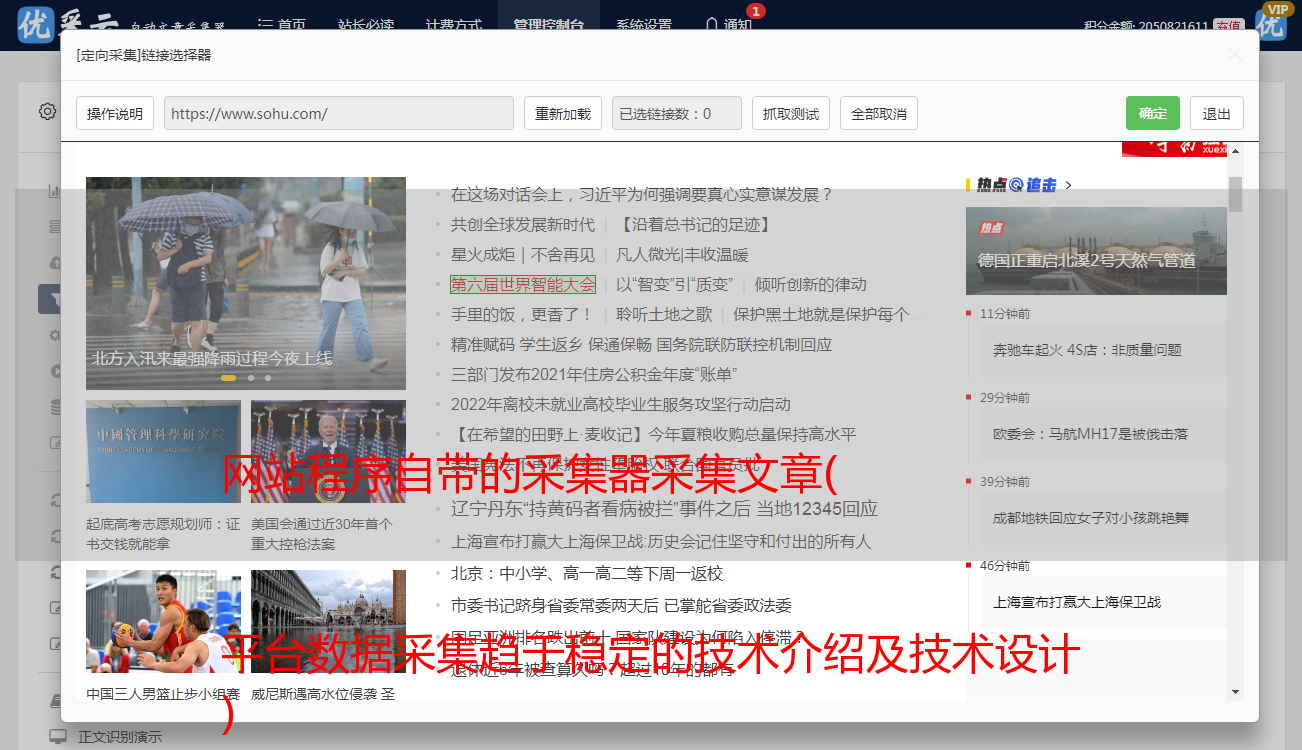
Task: Click the rainy street carousel image
Action: (x=246, y=283)
